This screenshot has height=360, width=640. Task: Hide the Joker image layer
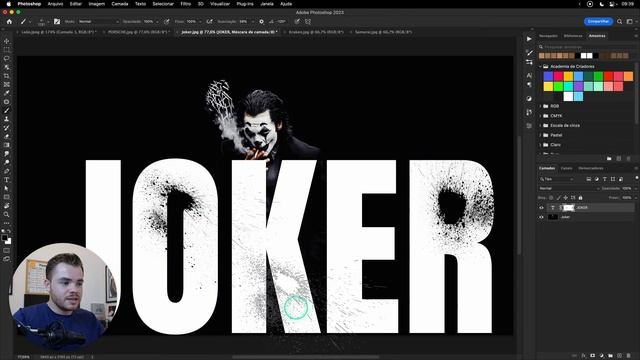point(542,217)
